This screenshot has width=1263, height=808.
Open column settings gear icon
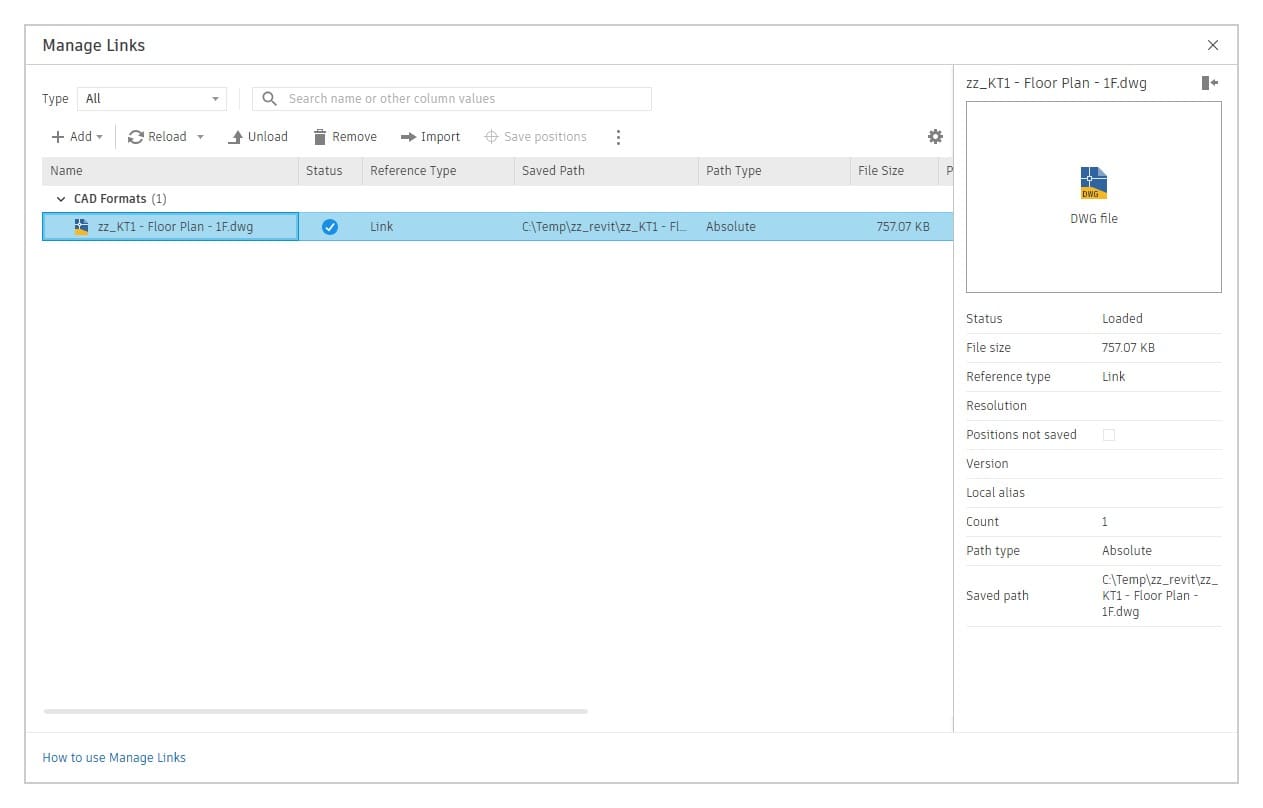click(x=935, y=137)
